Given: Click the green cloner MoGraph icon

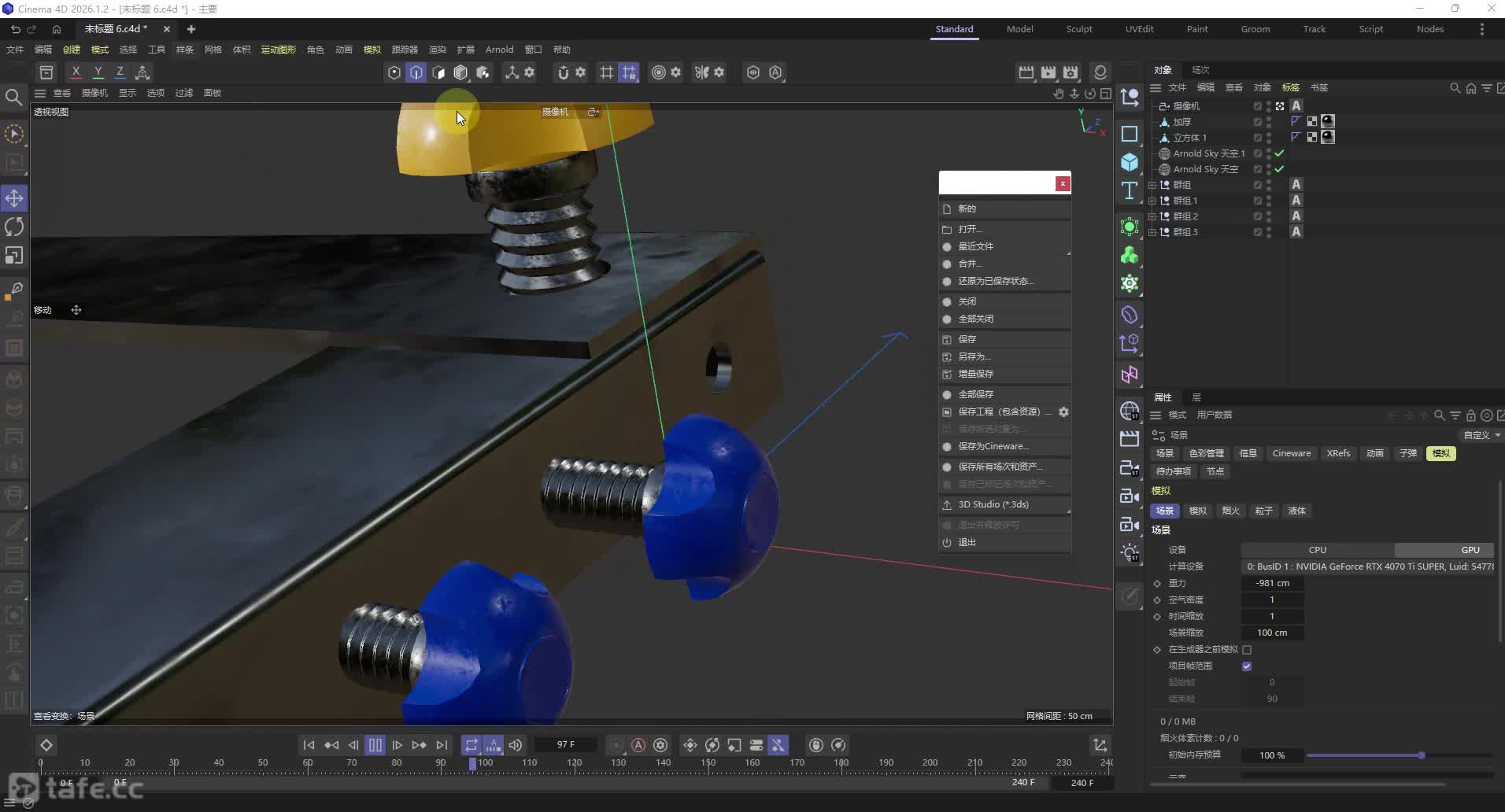Looking at the screenshot, I should tap(1130, 255).
